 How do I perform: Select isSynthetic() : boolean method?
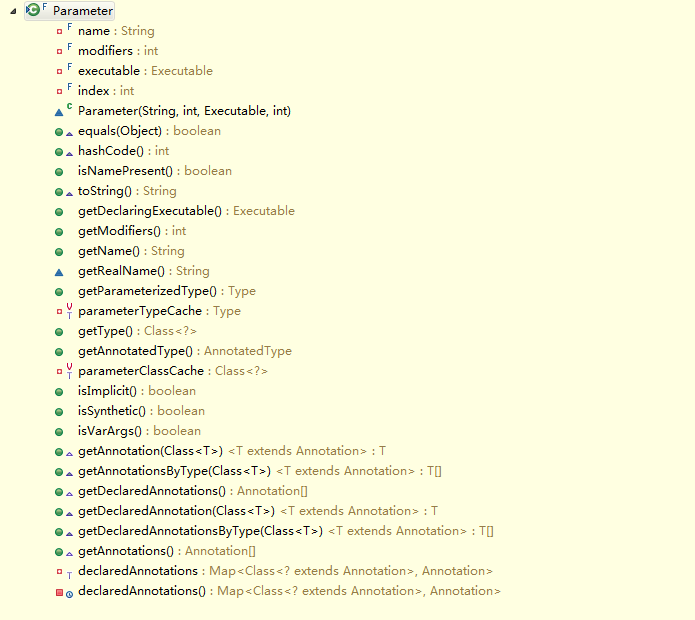(x=141, y=411)
